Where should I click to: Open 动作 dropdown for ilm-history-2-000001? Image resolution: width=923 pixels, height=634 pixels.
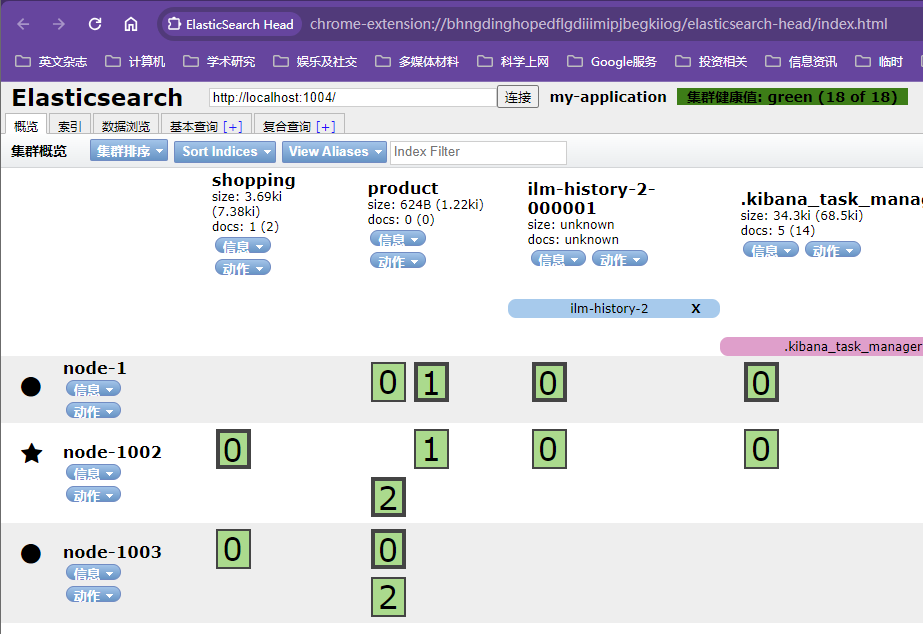coord(620,258)
